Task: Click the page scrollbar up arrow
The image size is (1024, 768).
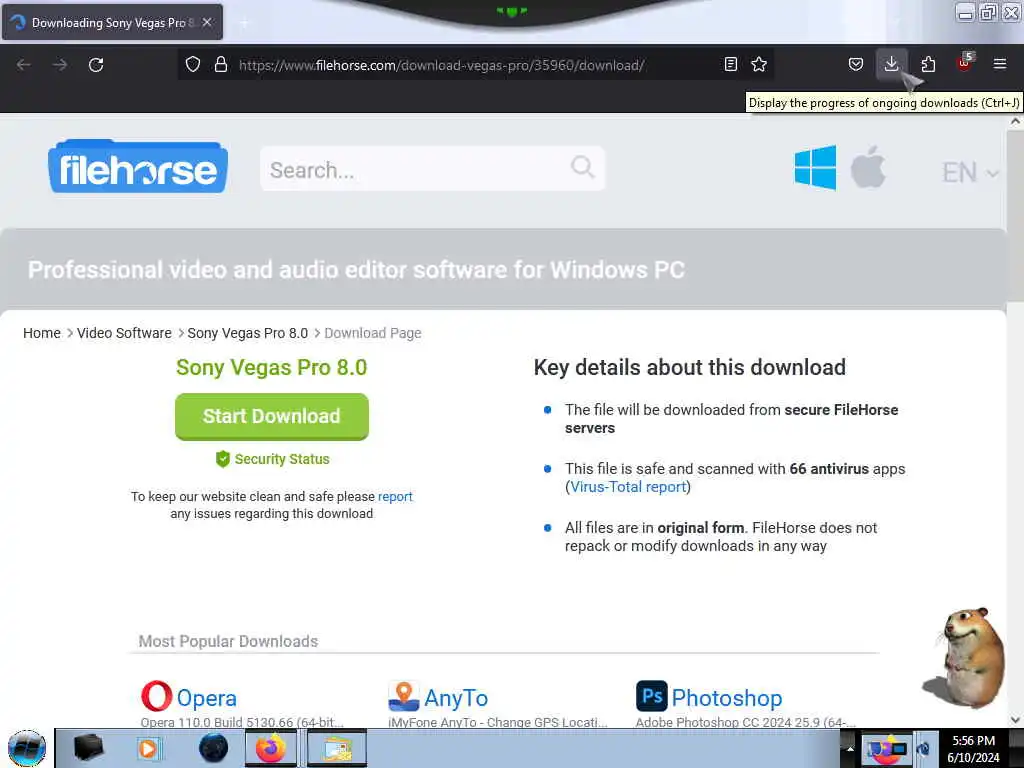Action: pyautogui.click(x=1016, y=121)
